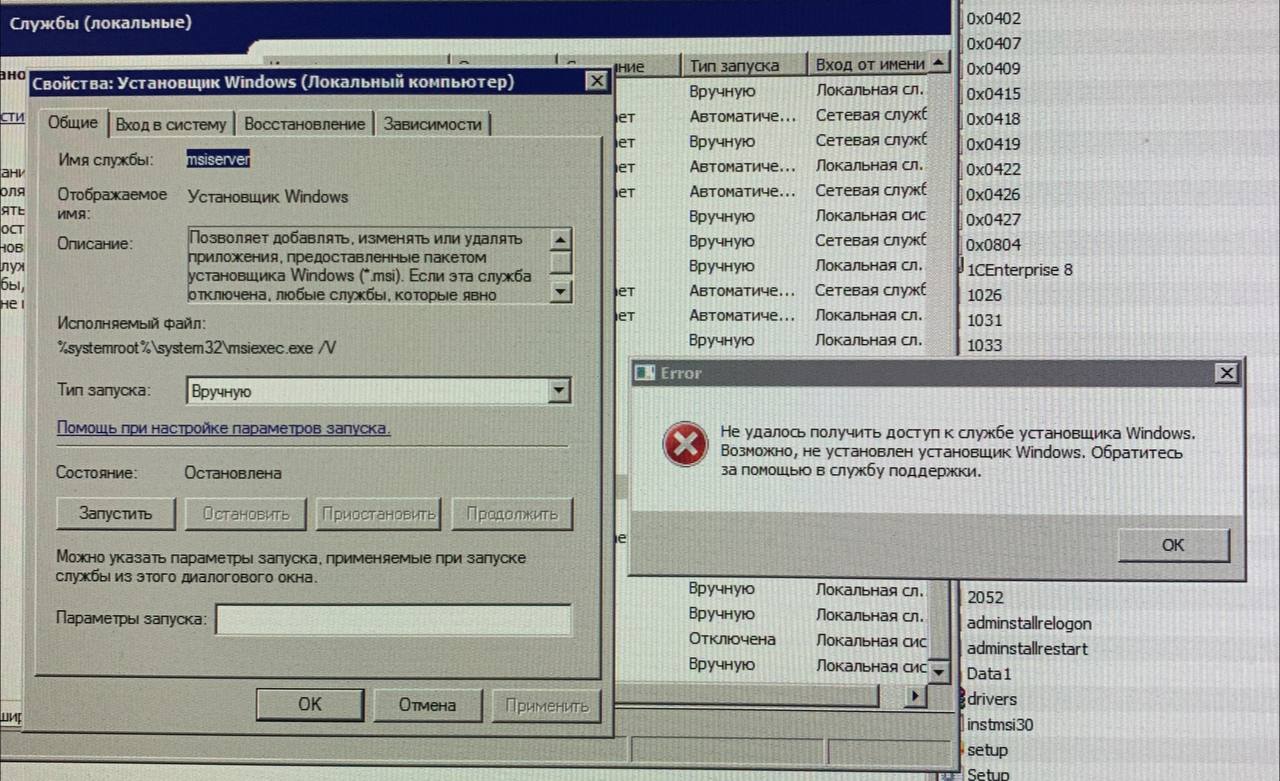Sort services by Вход от имени column

click(x=868, y=65)
